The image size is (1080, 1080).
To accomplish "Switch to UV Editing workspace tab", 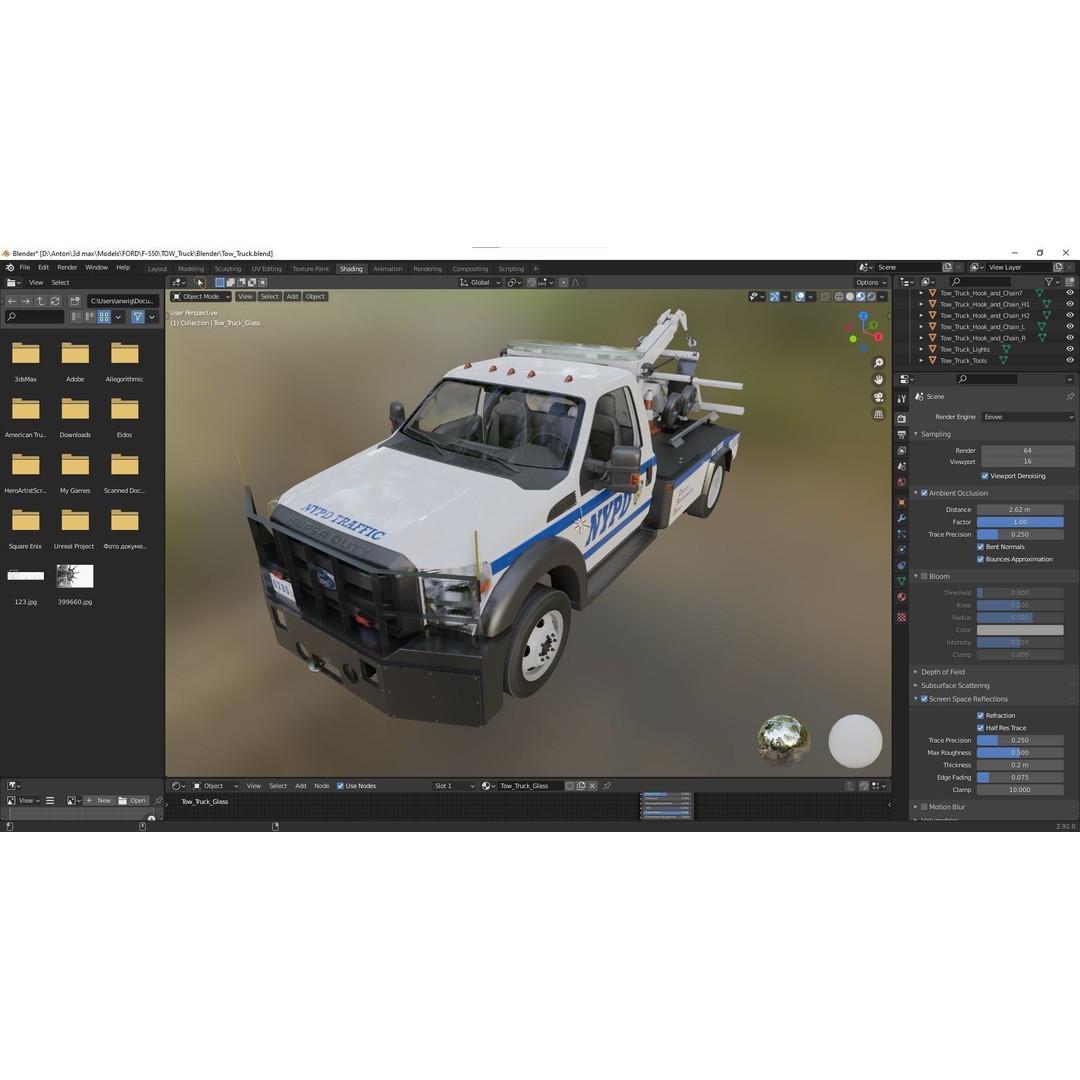I will (267, 269).
